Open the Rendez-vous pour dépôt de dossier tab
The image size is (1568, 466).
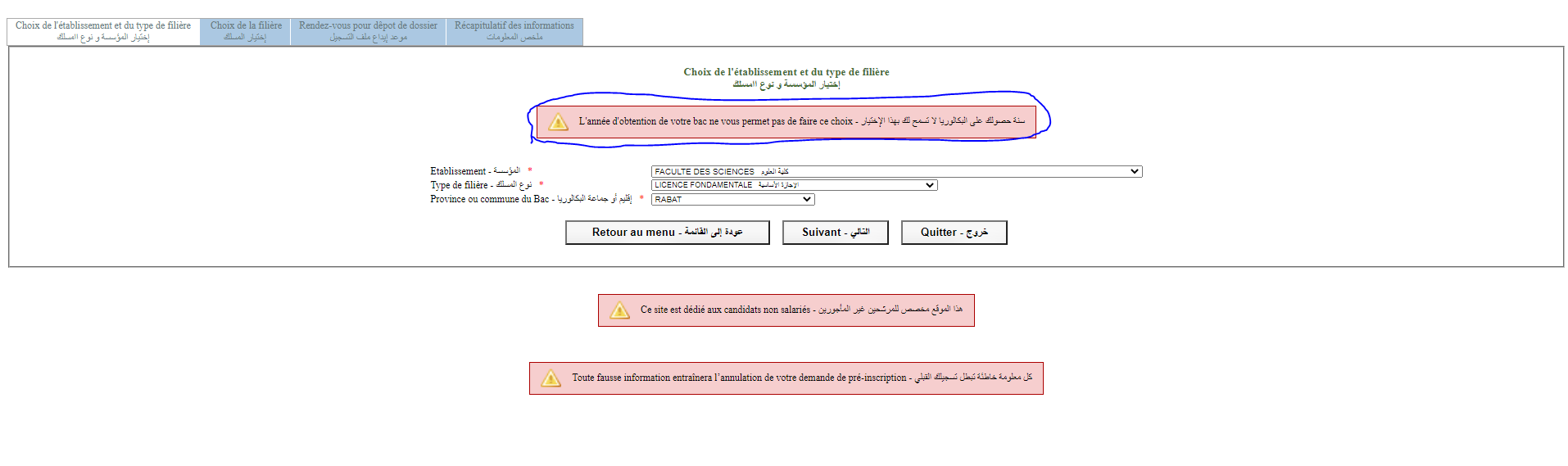tap(368, 31)
